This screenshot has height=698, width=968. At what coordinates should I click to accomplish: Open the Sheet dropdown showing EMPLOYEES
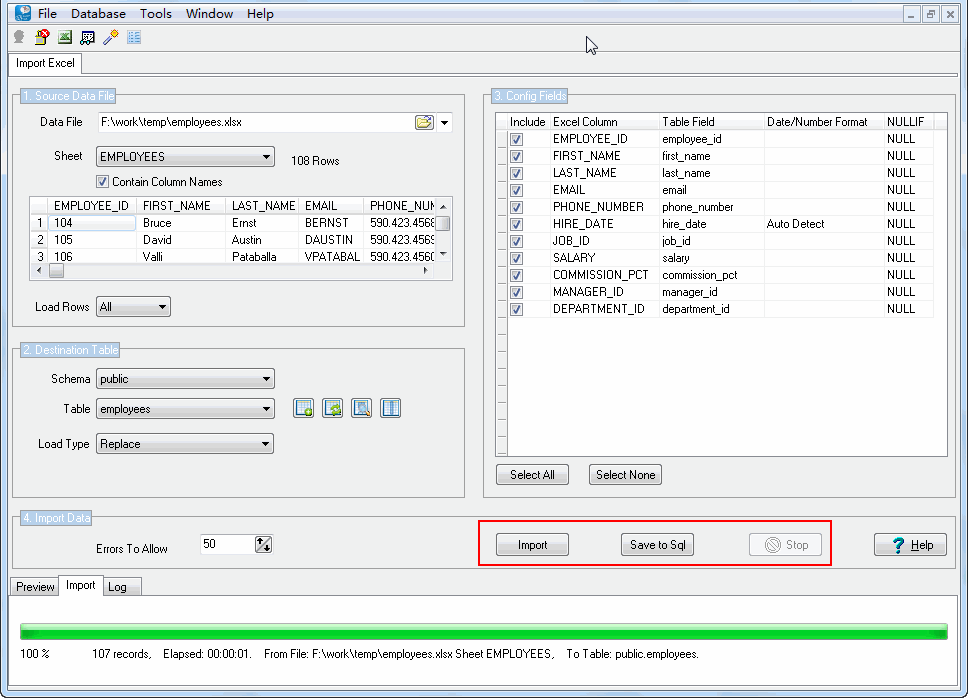point(185,157)
